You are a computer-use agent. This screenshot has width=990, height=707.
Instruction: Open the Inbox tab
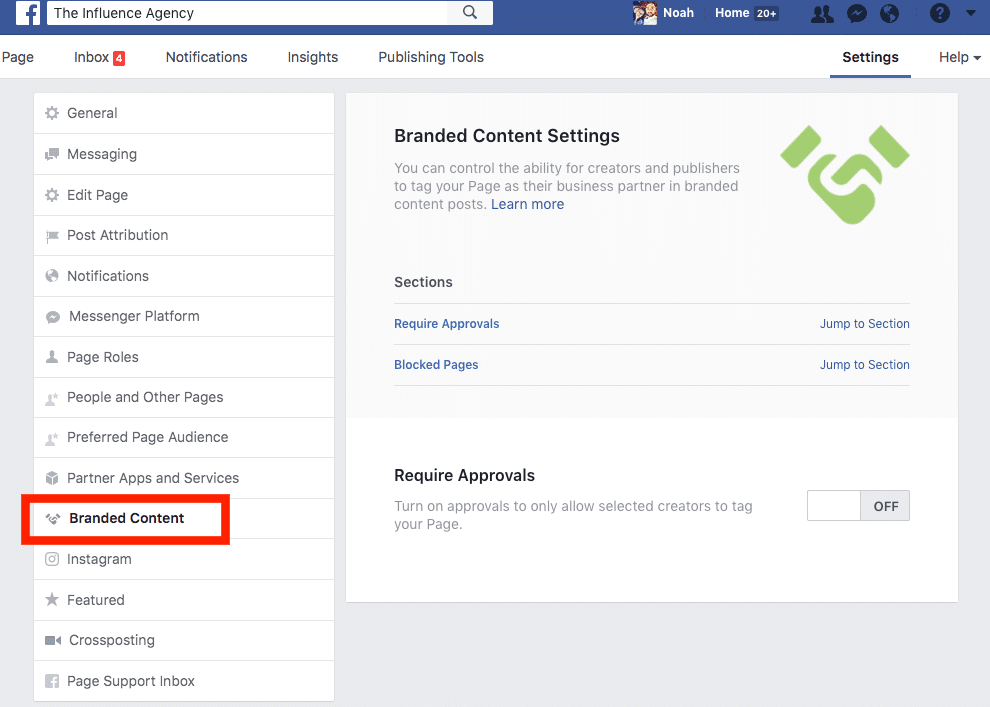pyautogui.click(x=98, y=57)
